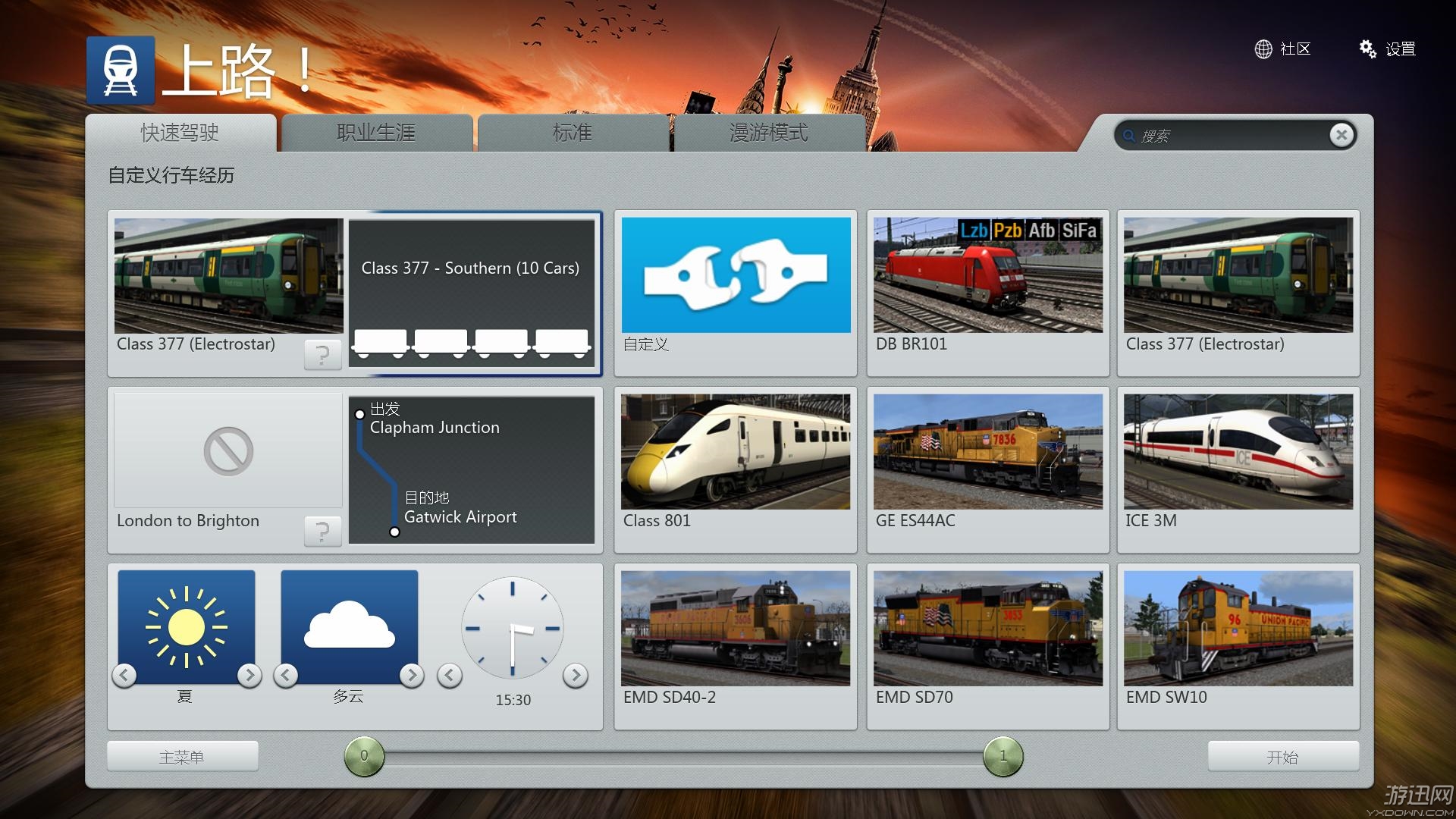This screenshot has height=819, width=1456.
Task: Open 设置 settings gear icon
Action: 1367,49
